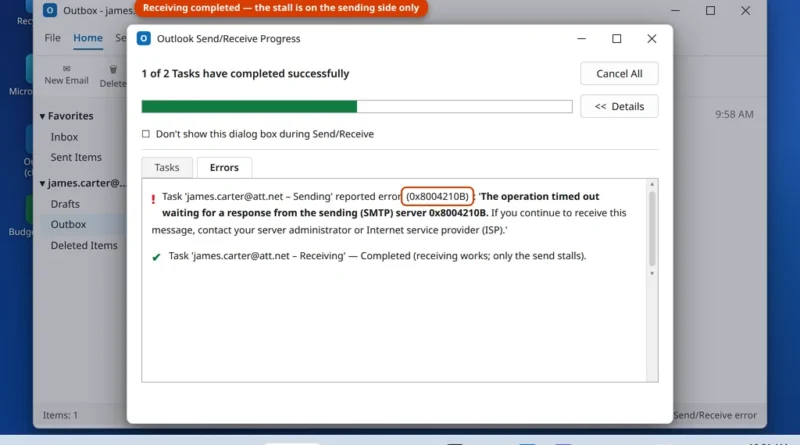Click Outlook icon in Progress dialog title
The height and width of the screenshot is (445, 800).
click(144, 38)
